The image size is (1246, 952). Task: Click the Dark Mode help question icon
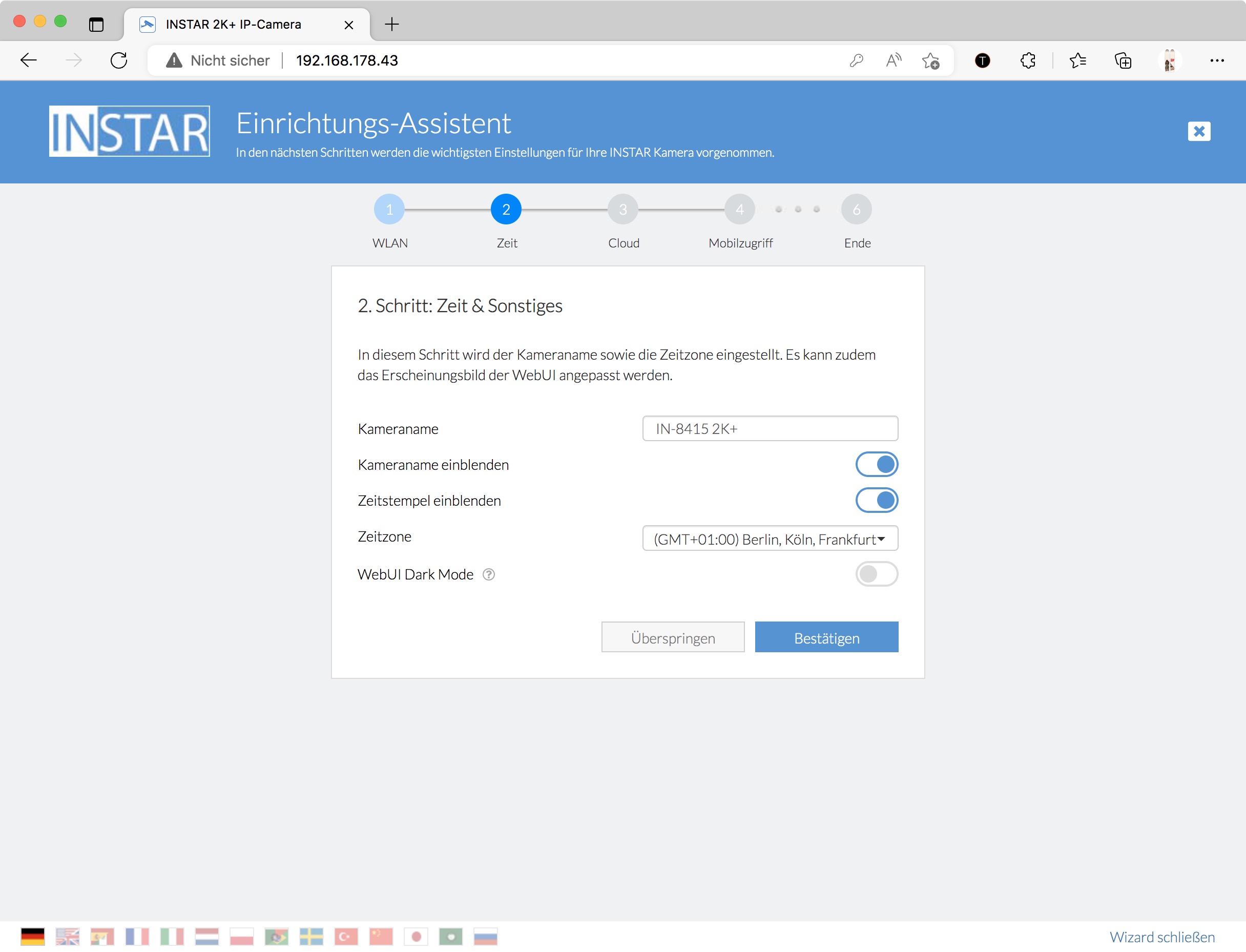488,574
